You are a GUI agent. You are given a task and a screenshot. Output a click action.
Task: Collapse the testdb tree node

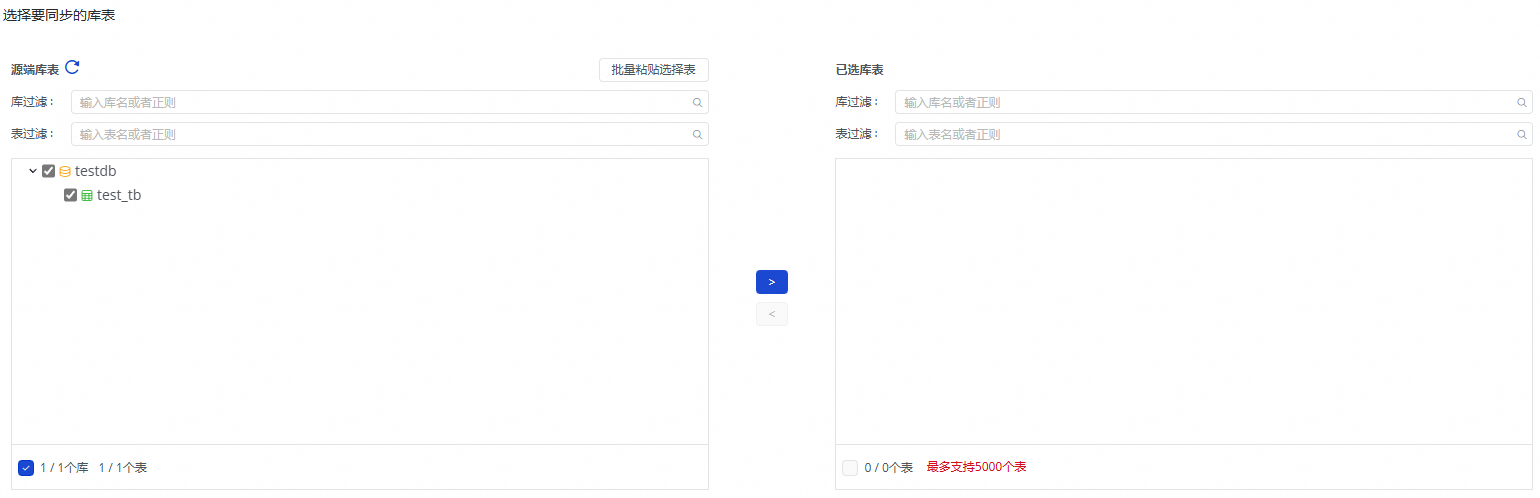coord(33,171)
